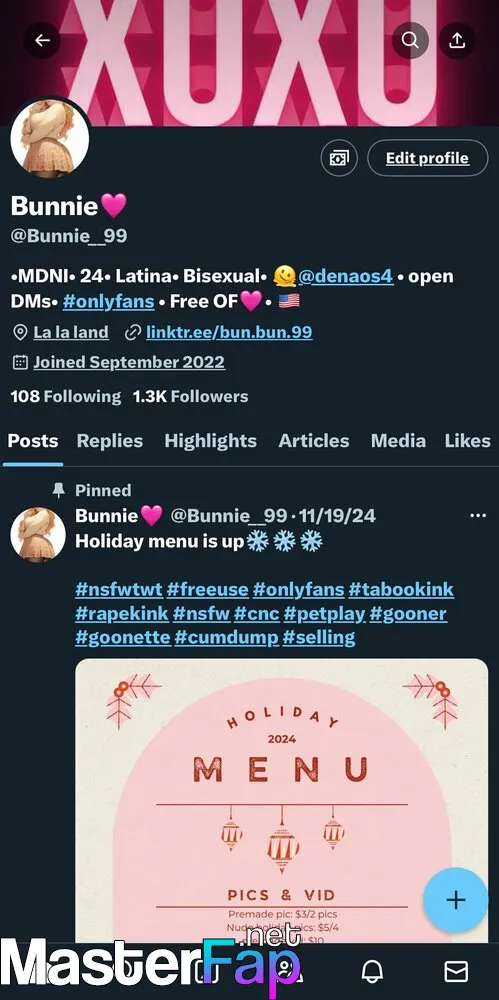
Task: View the 108 Following list
Action: pos(65,397)
